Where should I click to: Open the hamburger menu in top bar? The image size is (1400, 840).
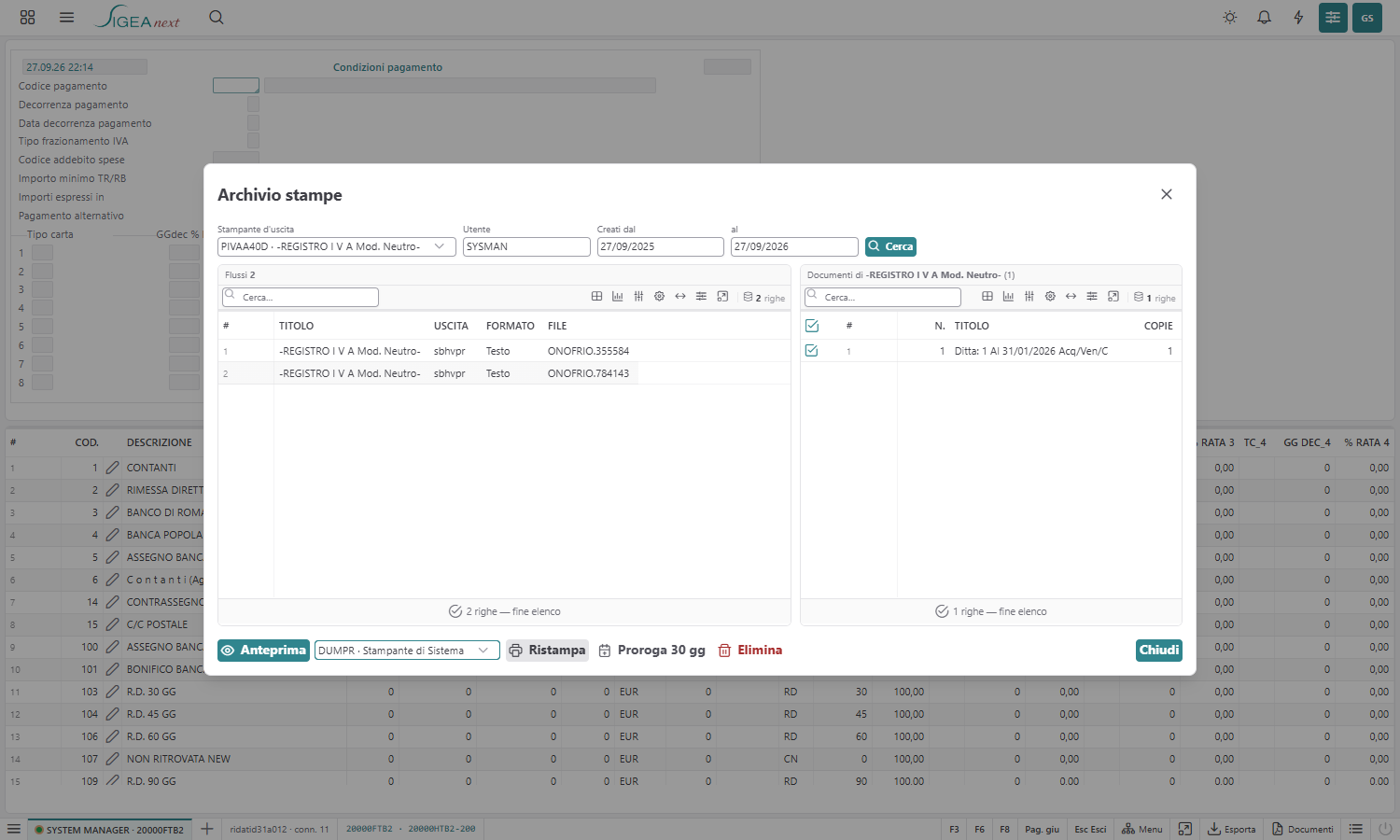coord(66,17)
